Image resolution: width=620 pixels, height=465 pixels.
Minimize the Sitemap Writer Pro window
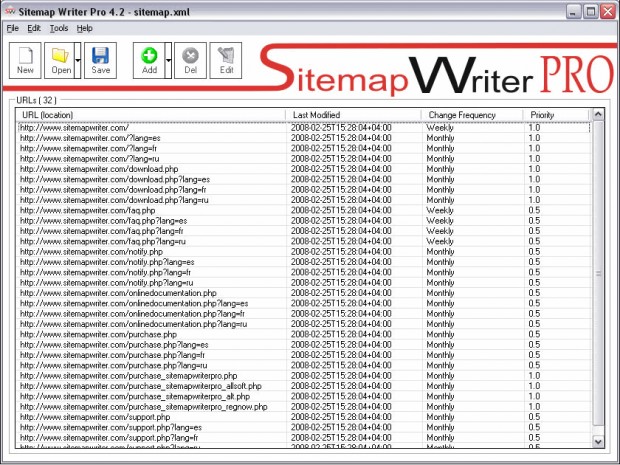tap(573, 11)
